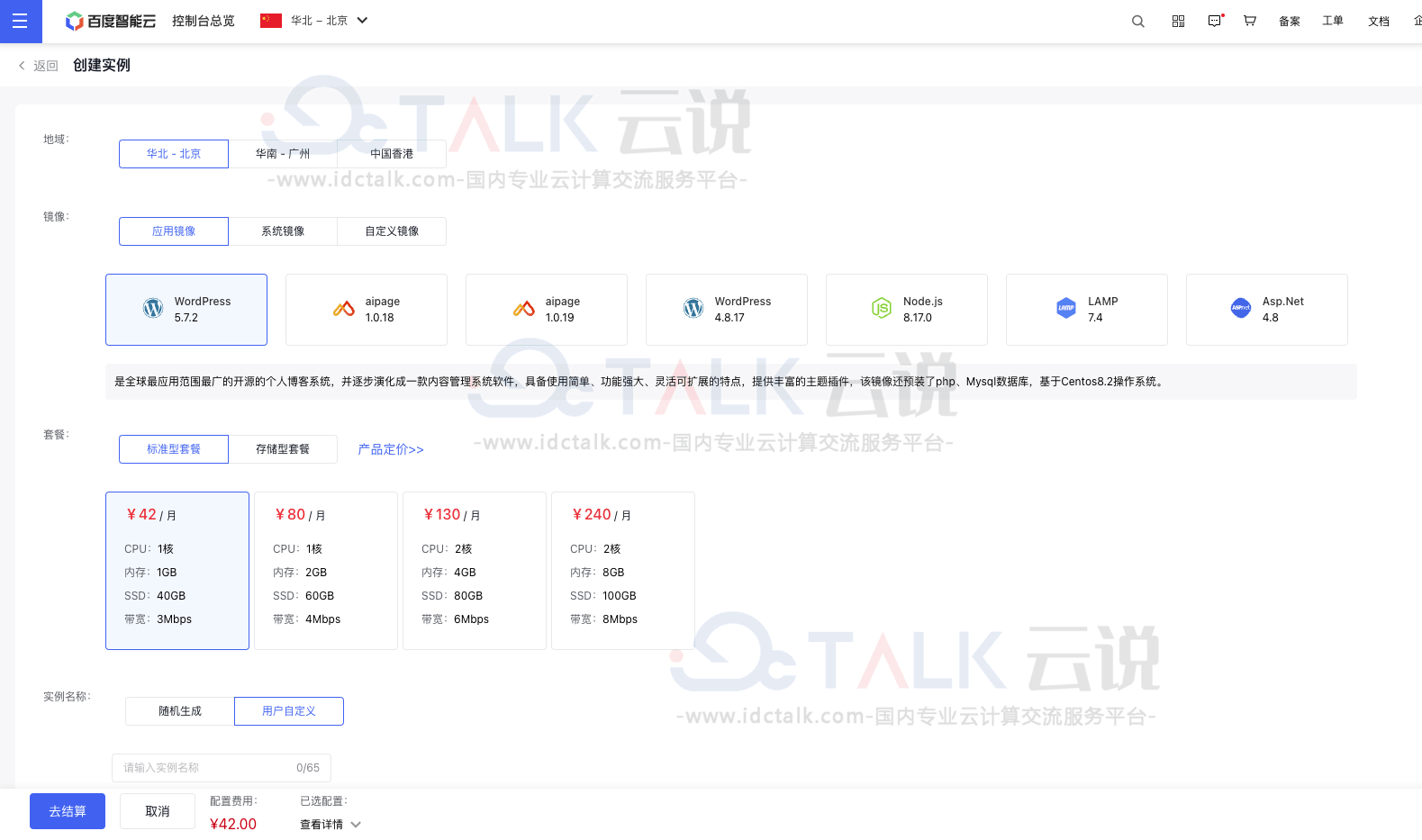Open the QR code icon
The width and height of the screenshot is (1422, 840).
[1178, 21]
